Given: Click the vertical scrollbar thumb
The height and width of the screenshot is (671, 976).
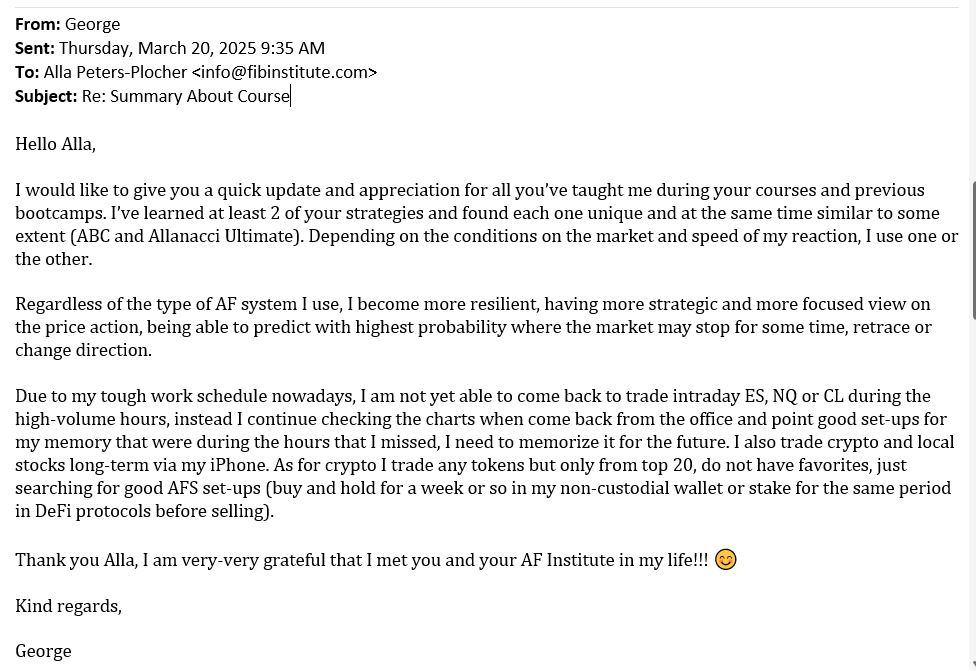Looking at the screenshot, I should pyautogui.click(x=973, y=250).
